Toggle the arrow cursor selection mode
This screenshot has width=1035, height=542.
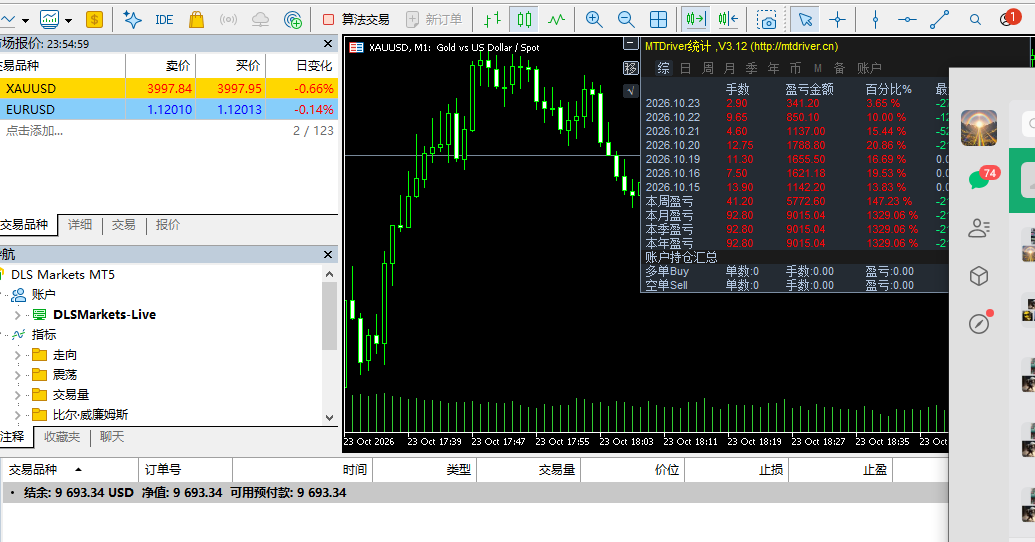pos(805,20)
